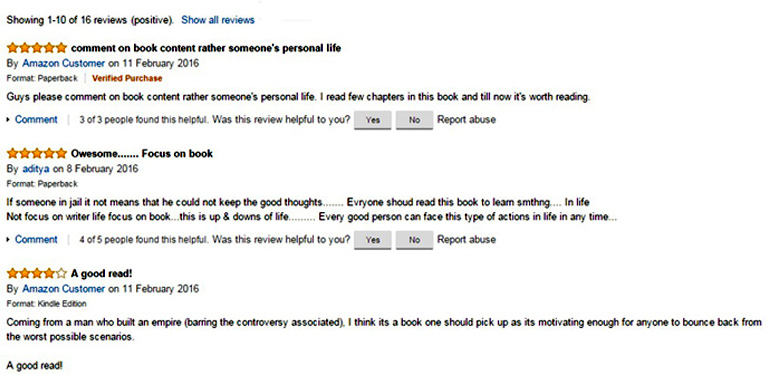Vote Yes on aditya's review

[x=373, y=240]
